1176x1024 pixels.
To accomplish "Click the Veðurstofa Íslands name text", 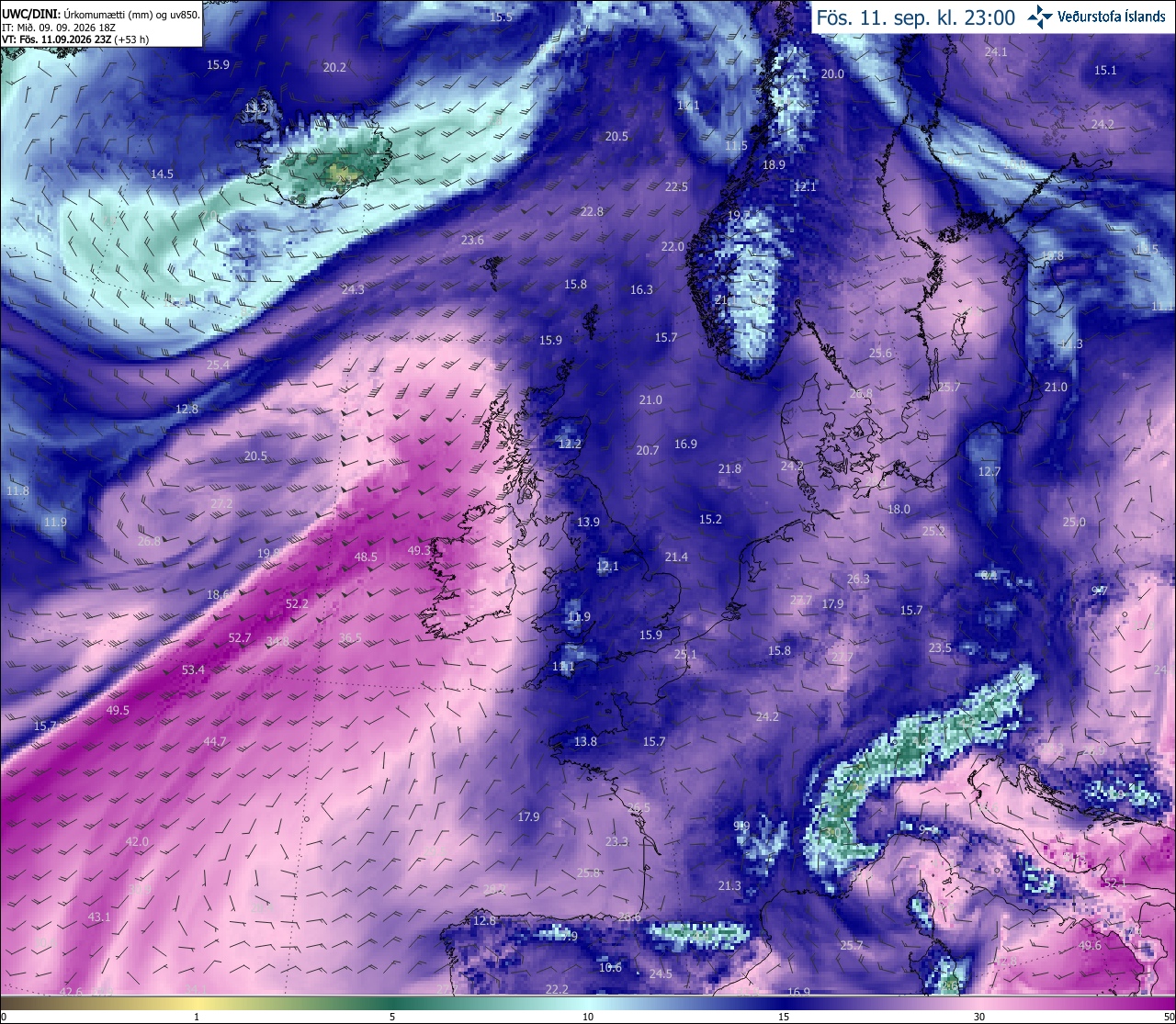I will (x=1111, y=17).
